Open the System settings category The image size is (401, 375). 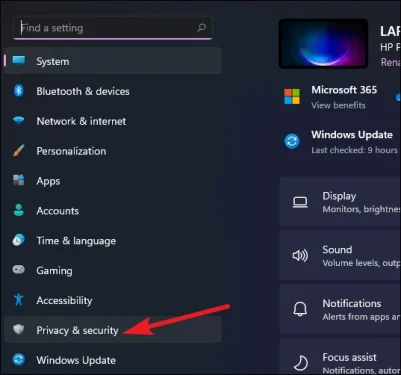click(x=113, y=61)
